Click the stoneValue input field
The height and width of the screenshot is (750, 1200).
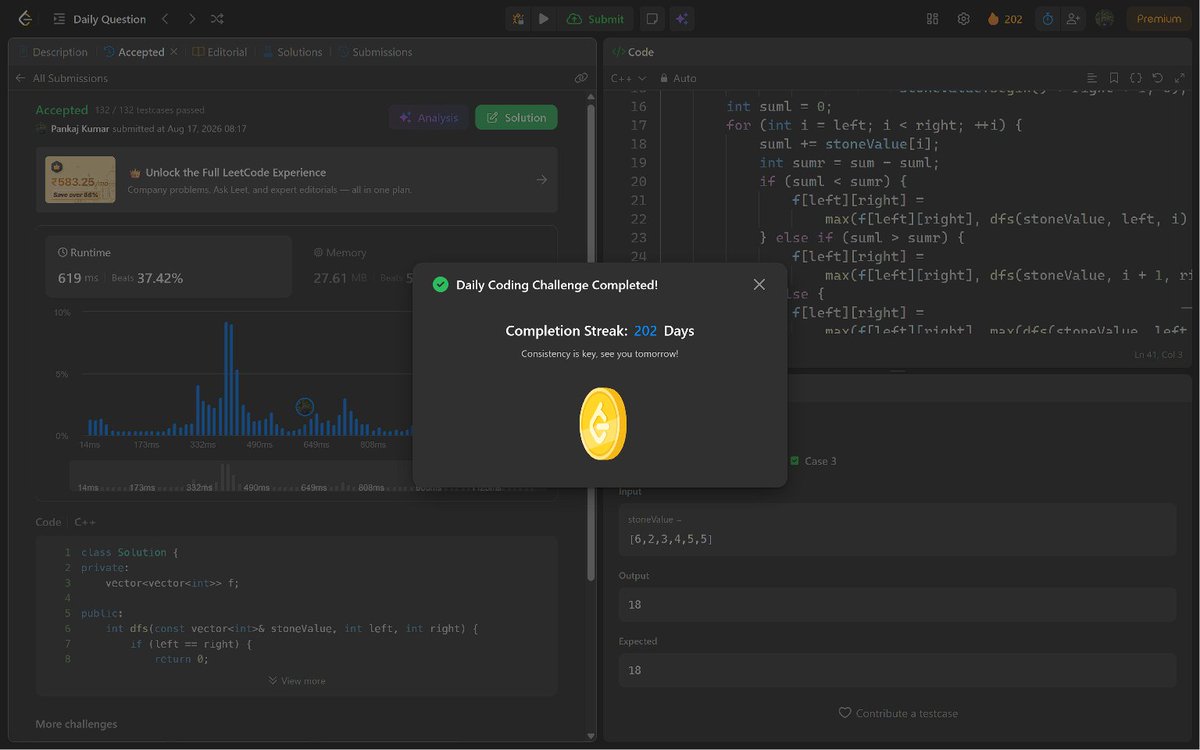[898, 530]
